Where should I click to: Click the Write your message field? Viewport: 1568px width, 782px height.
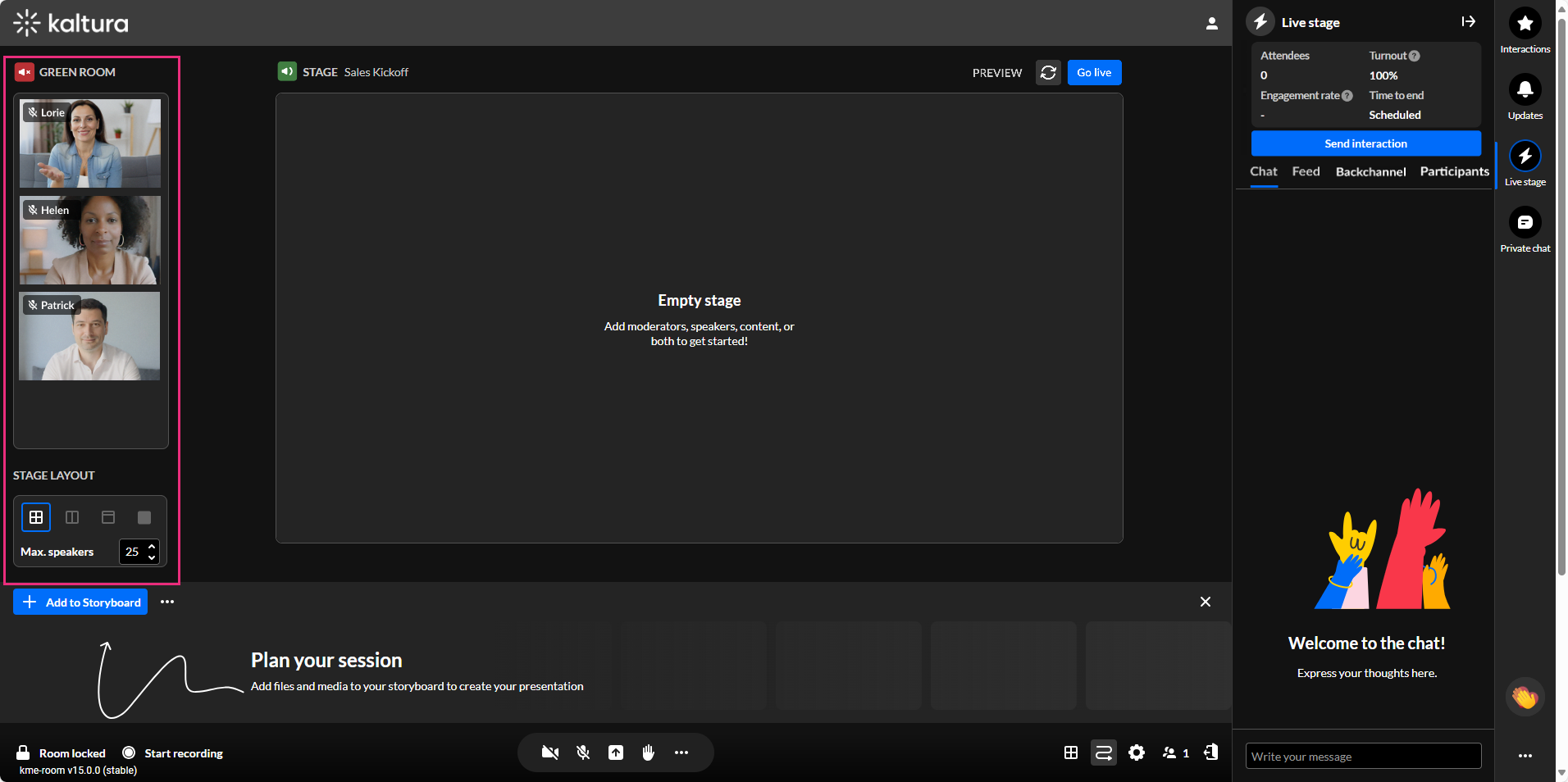point(1364,756)
